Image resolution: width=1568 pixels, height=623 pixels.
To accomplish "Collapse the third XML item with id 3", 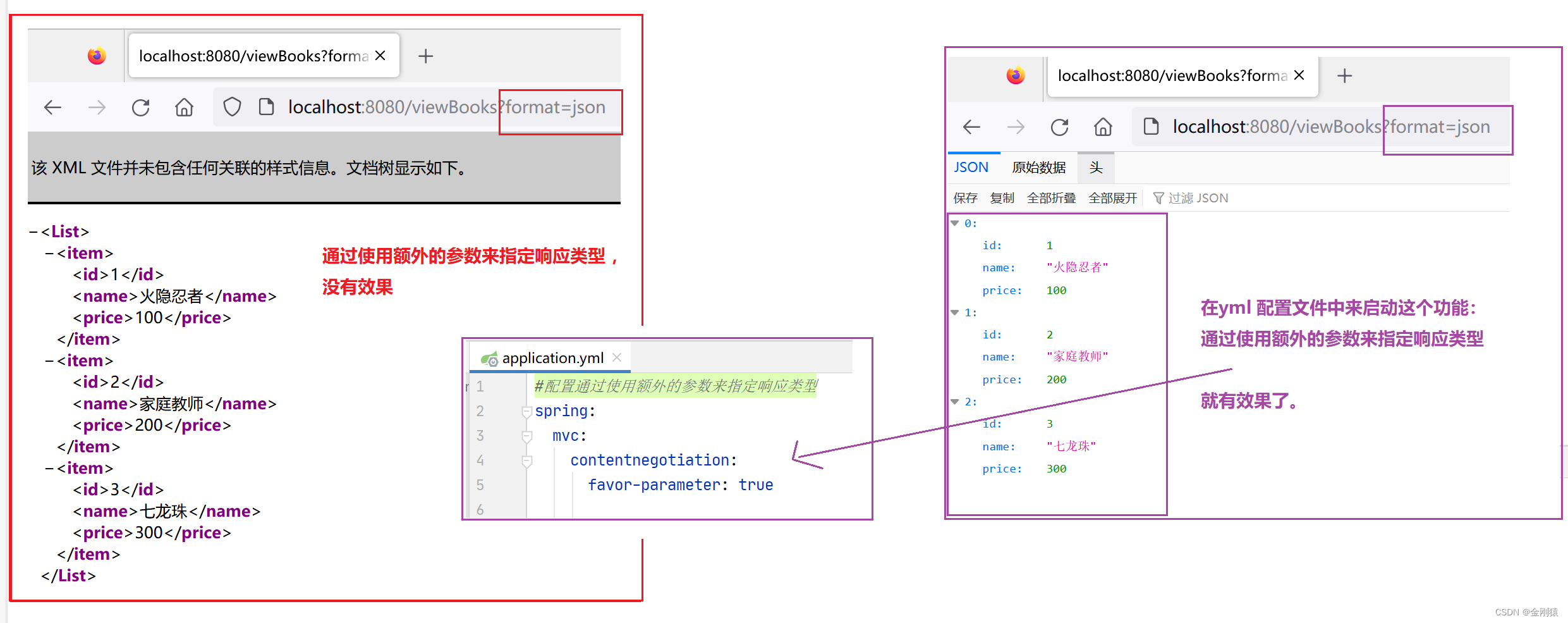I will pos(49,469).
